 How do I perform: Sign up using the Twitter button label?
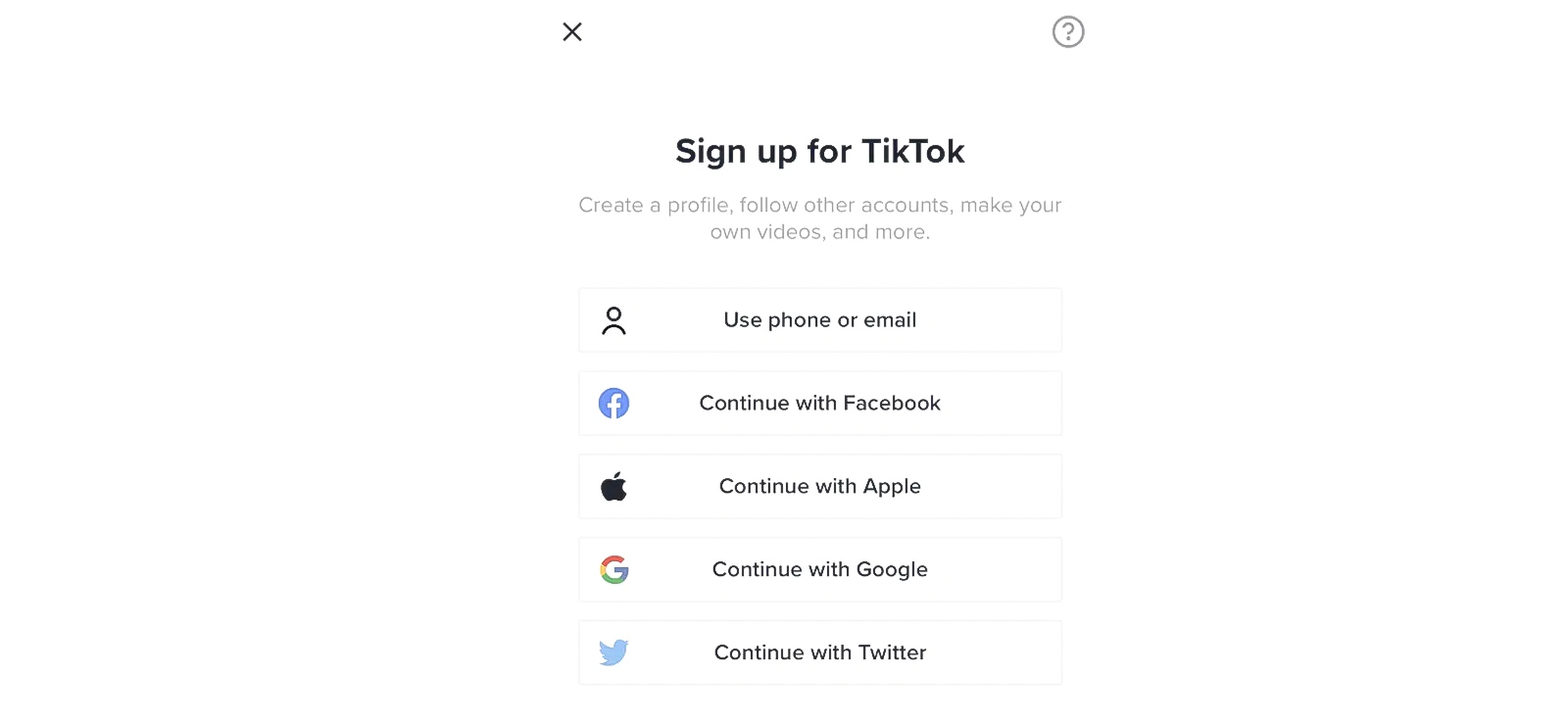(820, 652)
